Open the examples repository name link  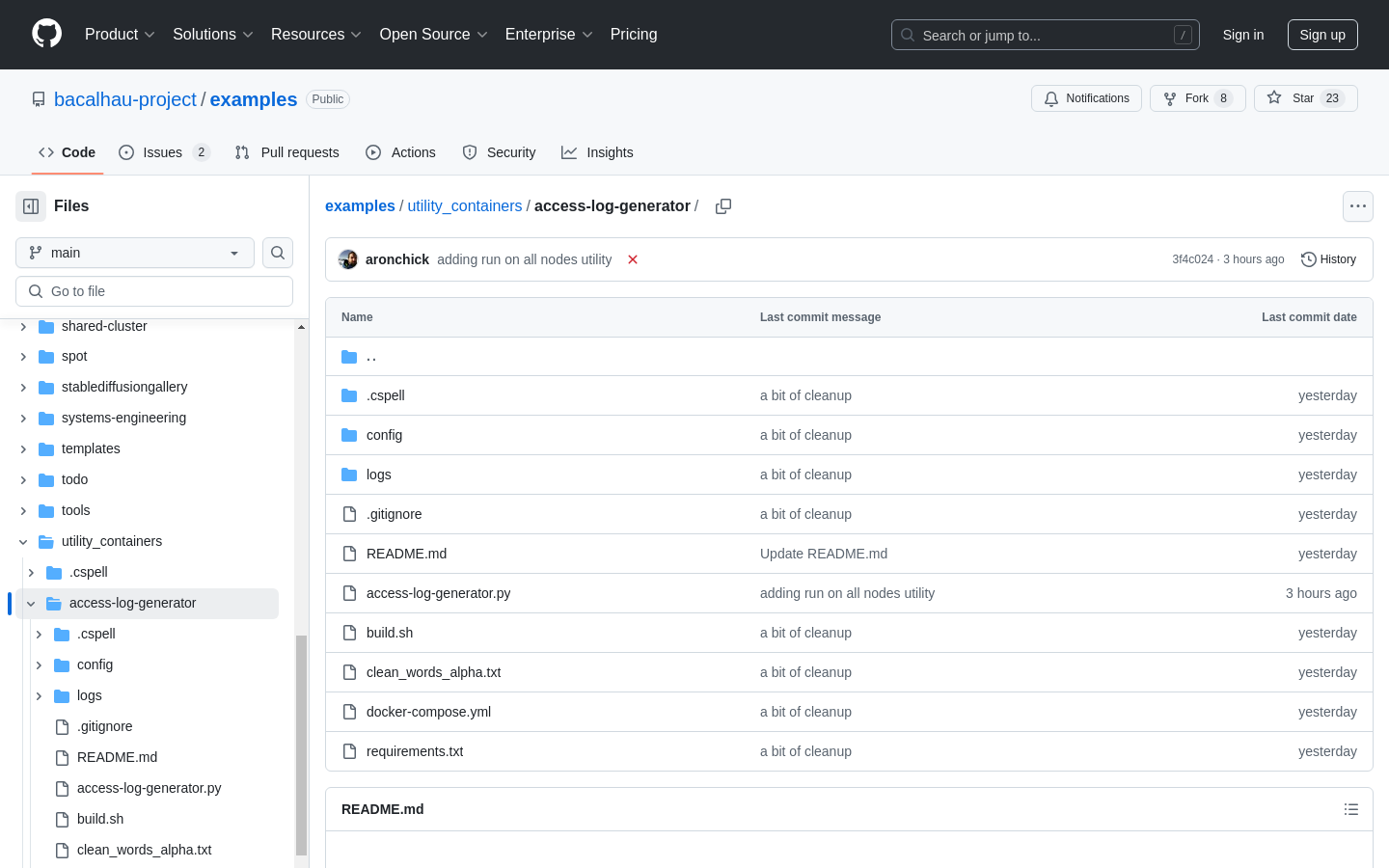(x=254, y=99)
